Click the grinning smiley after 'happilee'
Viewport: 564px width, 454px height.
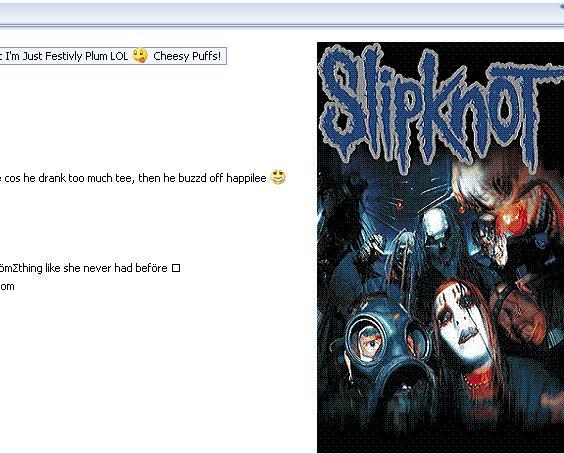click(278, 177)
